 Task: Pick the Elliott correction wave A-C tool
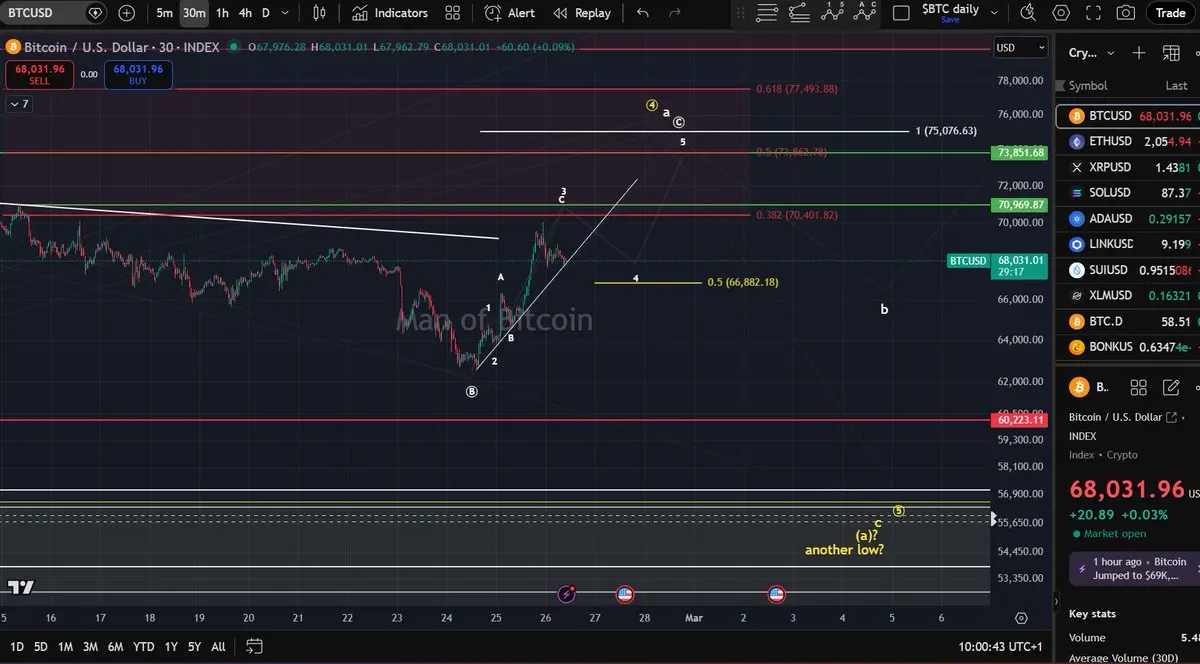[x=866, y=12]
